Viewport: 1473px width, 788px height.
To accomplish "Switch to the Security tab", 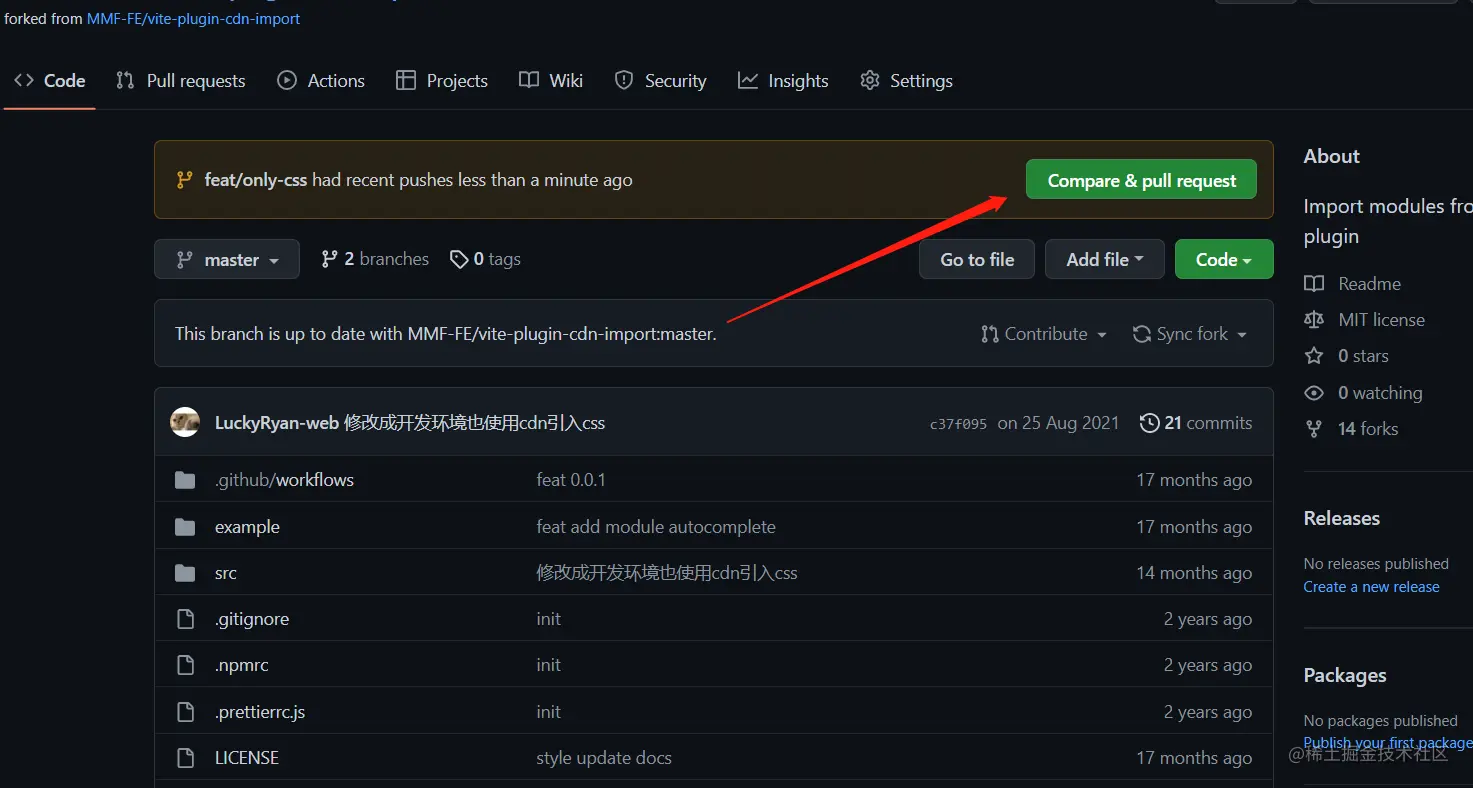I will click(660, 81).
